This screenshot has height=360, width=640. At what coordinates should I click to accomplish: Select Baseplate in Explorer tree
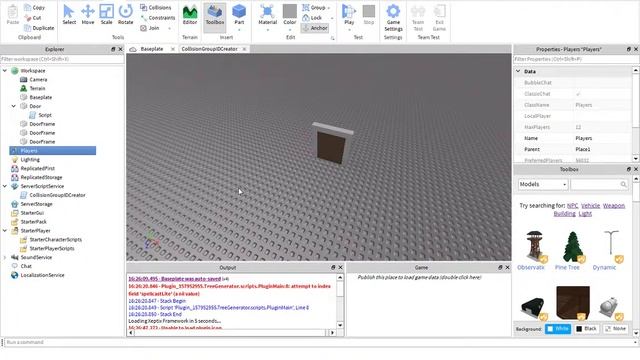pos(40,97)
